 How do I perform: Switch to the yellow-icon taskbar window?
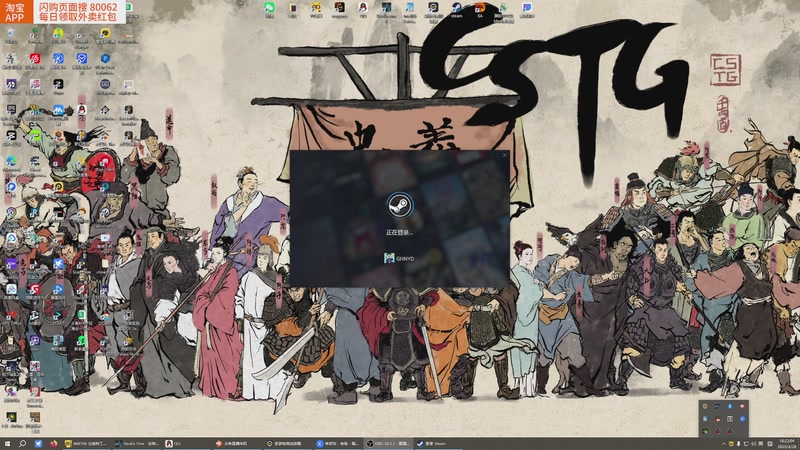(x=87, y=444)
